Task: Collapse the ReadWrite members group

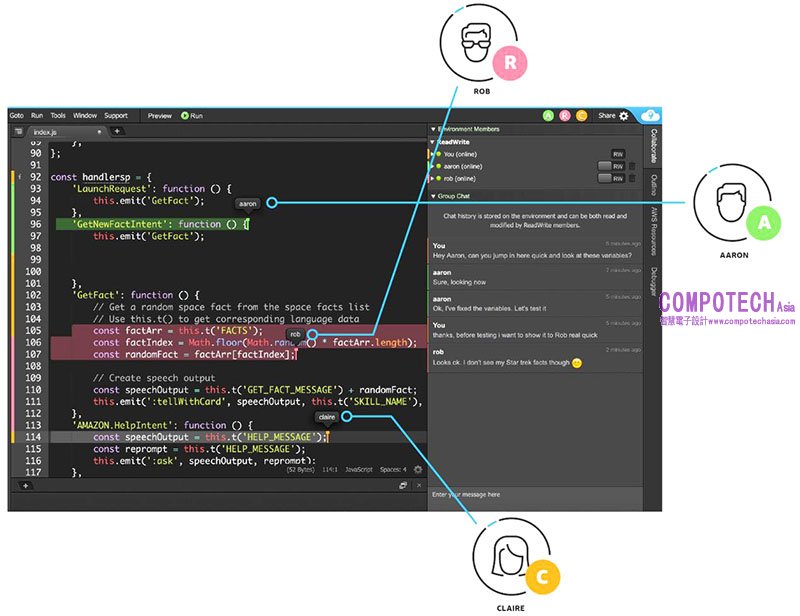Action: pos(434,142)
